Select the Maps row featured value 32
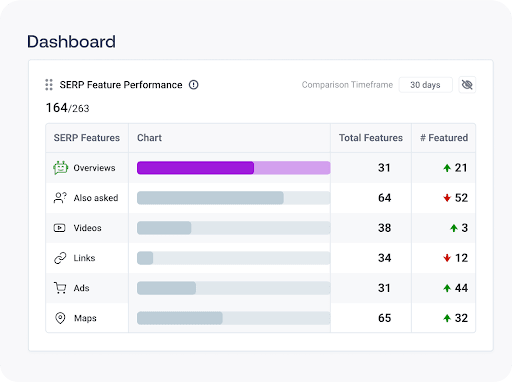This screenshot has height=382, width=512. 461,318
